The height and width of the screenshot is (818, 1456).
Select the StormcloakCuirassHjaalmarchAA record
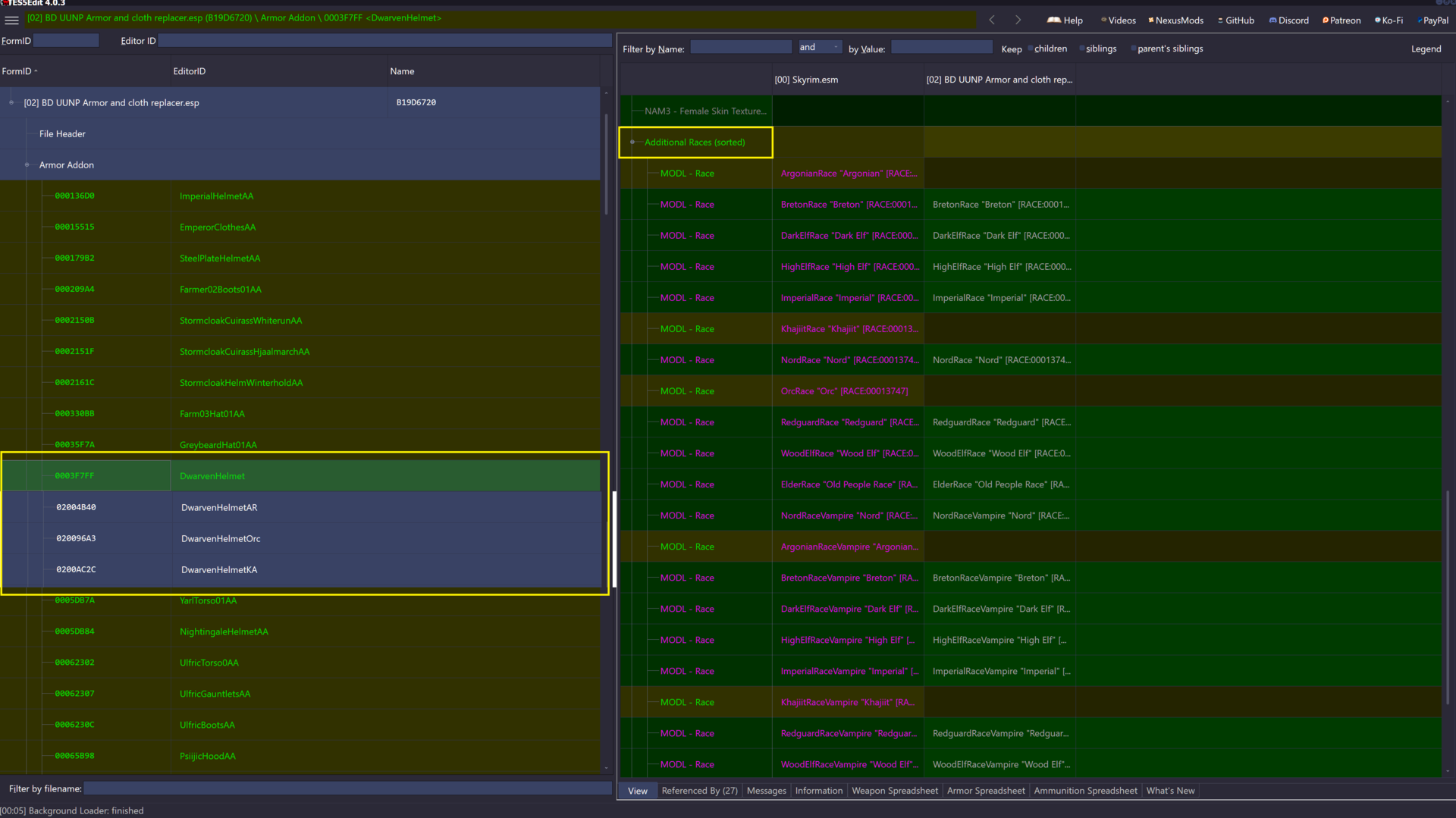click(x=300, y=351)
